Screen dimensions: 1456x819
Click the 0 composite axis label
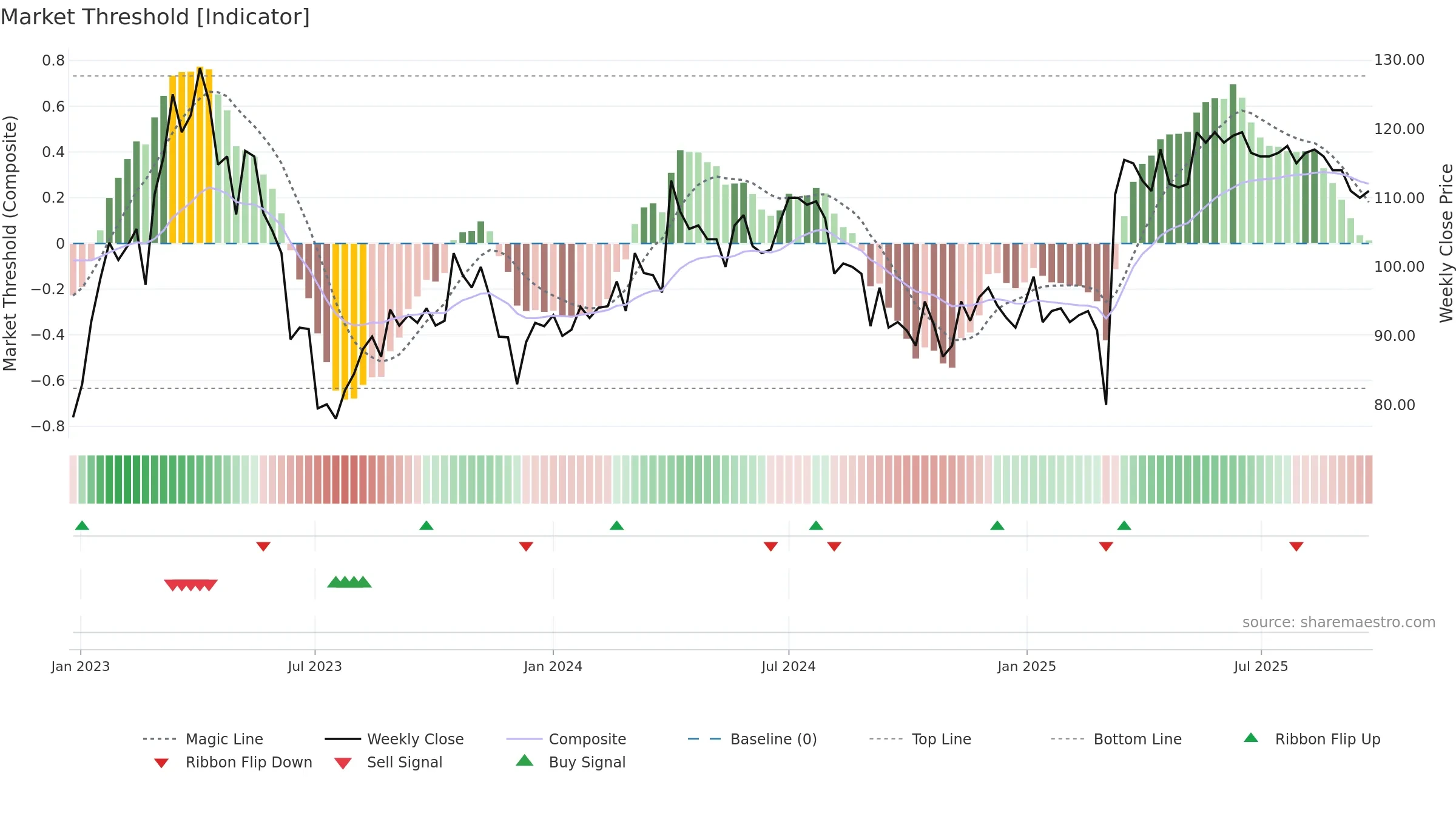tap(60, 244)
